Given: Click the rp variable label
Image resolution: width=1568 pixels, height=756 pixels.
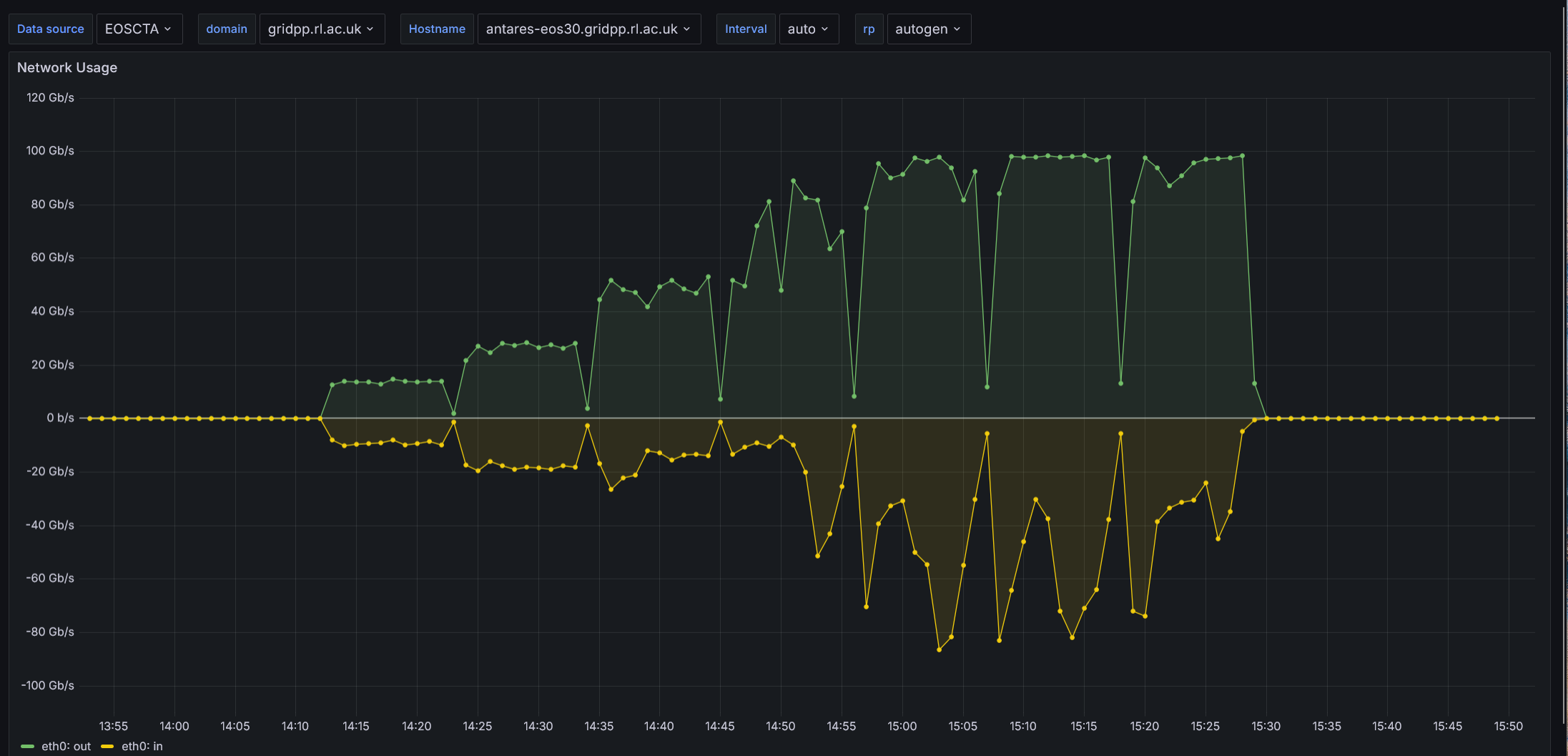Looking at the screenshot, I should pyautogui.click(x=869, y=29).
